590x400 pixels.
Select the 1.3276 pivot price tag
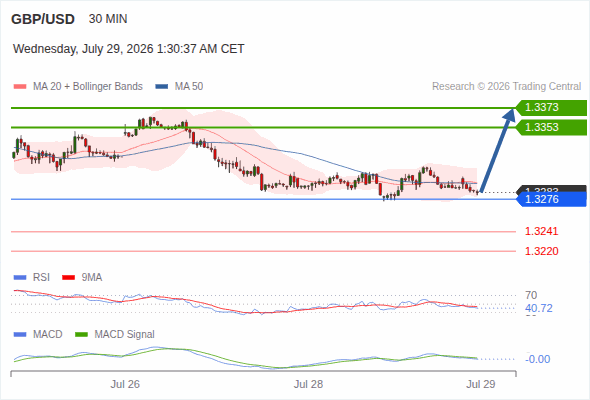tap(551, 199)
